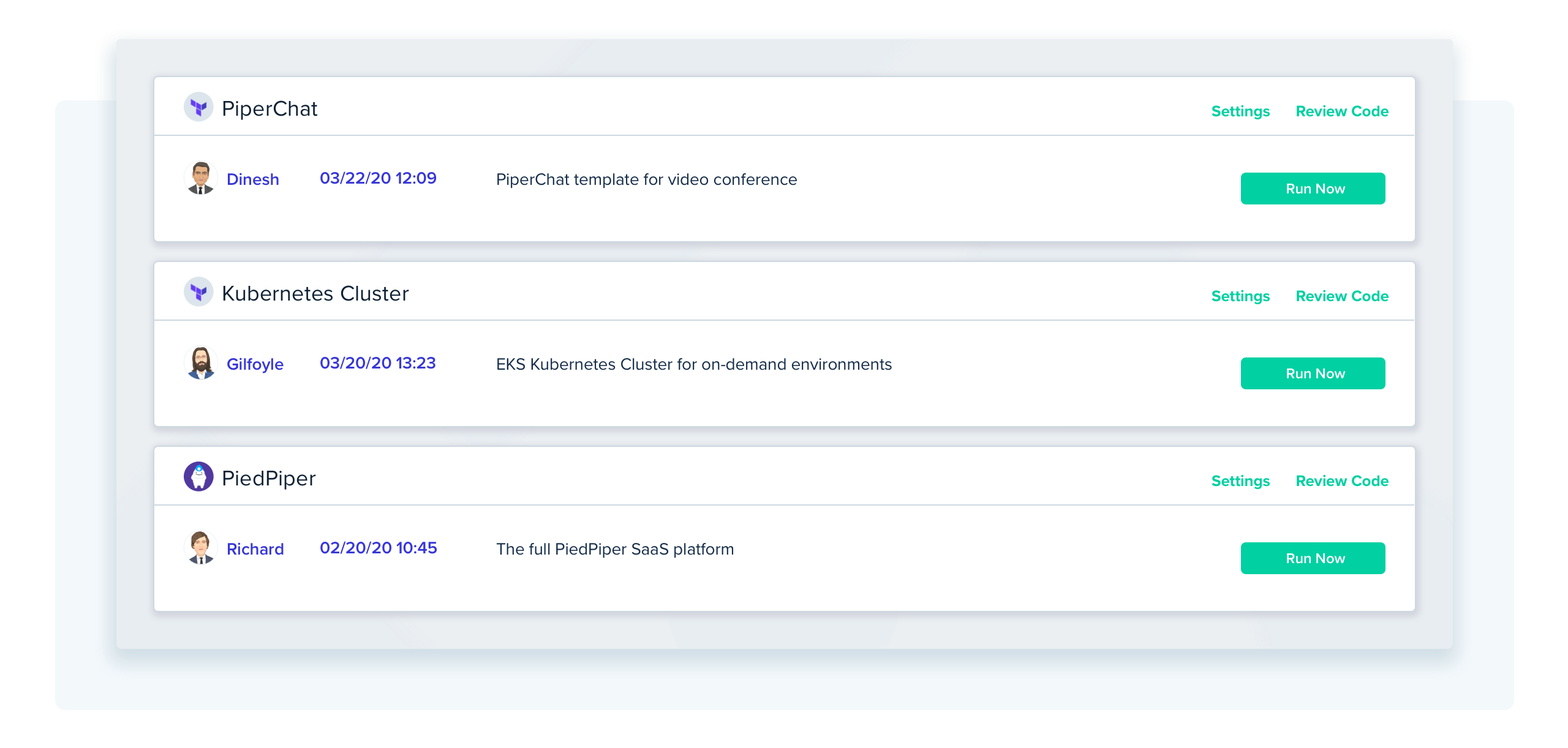Click the PiperChat card title
Image resolution: width=1568 pixels, height=748 pixels.
tap(269, 108)
